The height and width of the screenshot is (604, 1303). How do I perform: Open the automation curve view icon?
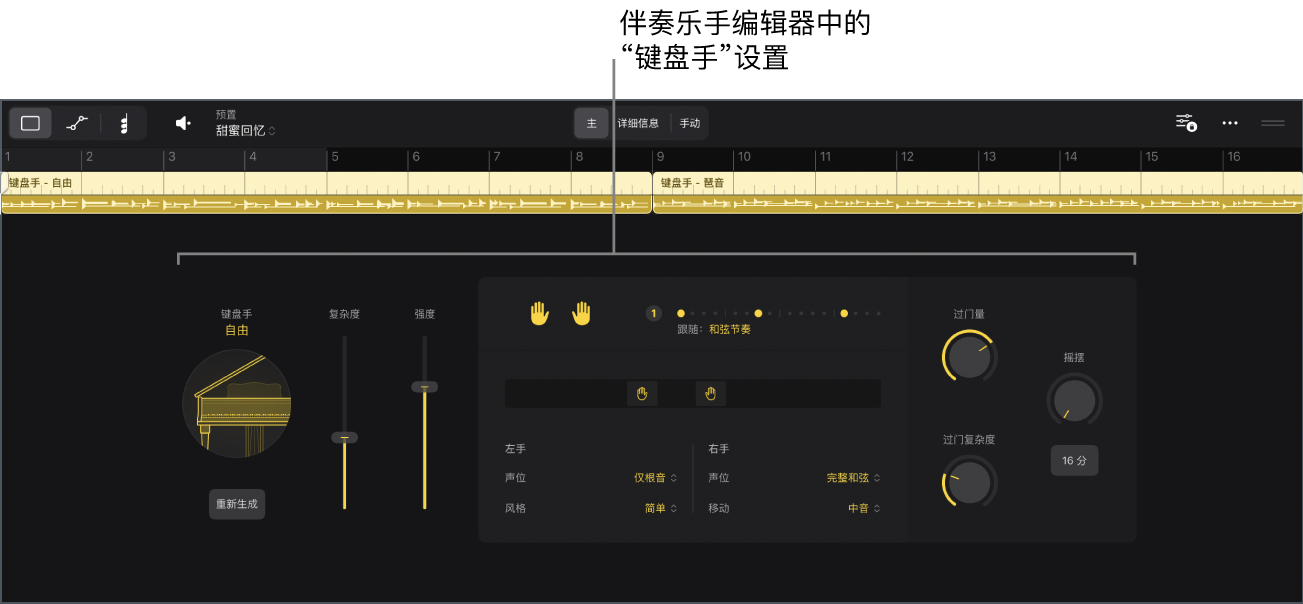pos(77,123)
